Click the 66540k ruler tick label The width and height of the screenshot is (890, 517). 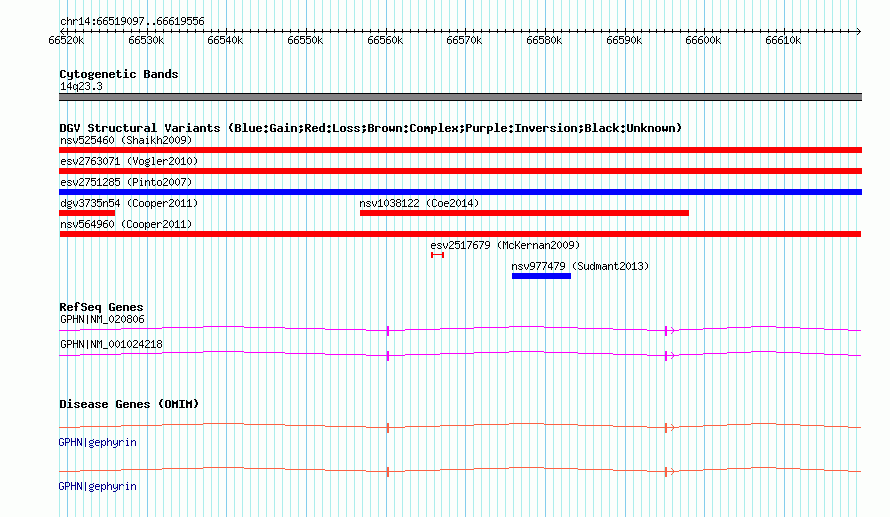(x=225, y=40)
